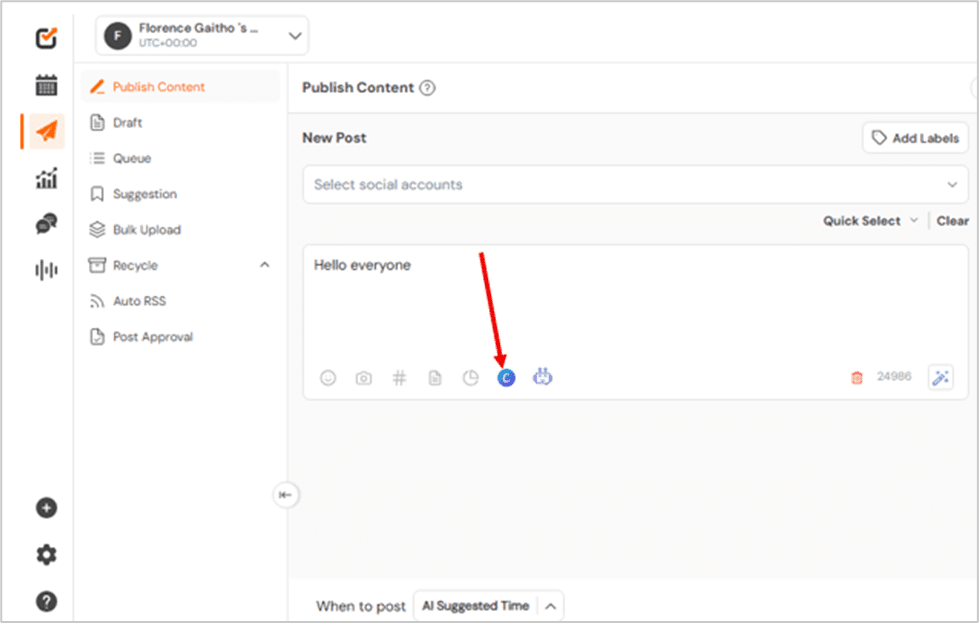Viewport: 979px width, 623px height.
Task: Open the AI assistant wand icon
Action: tap(939, 377)
